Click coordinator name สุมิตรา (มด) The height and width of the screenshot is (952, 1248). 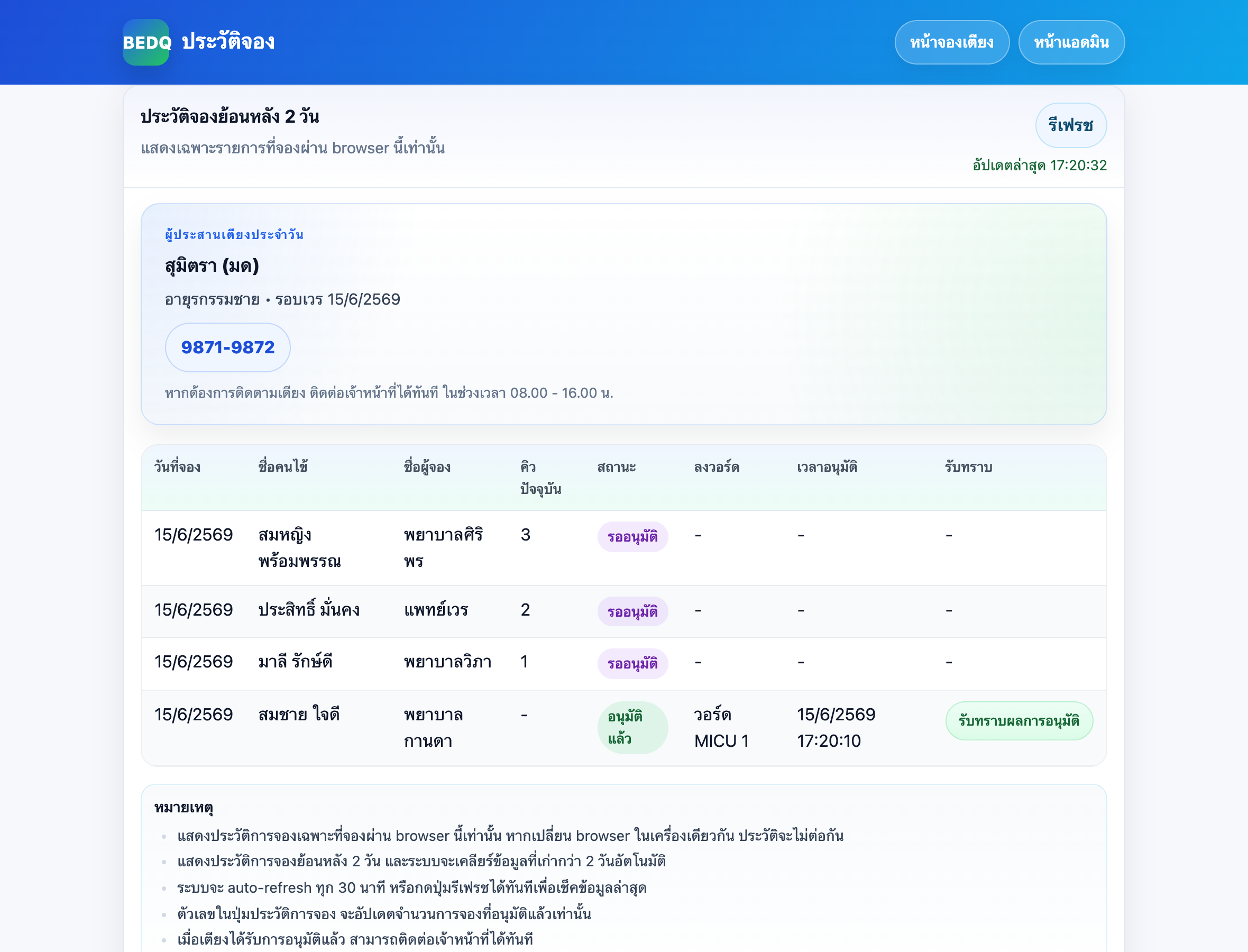[x=212, y=266]
